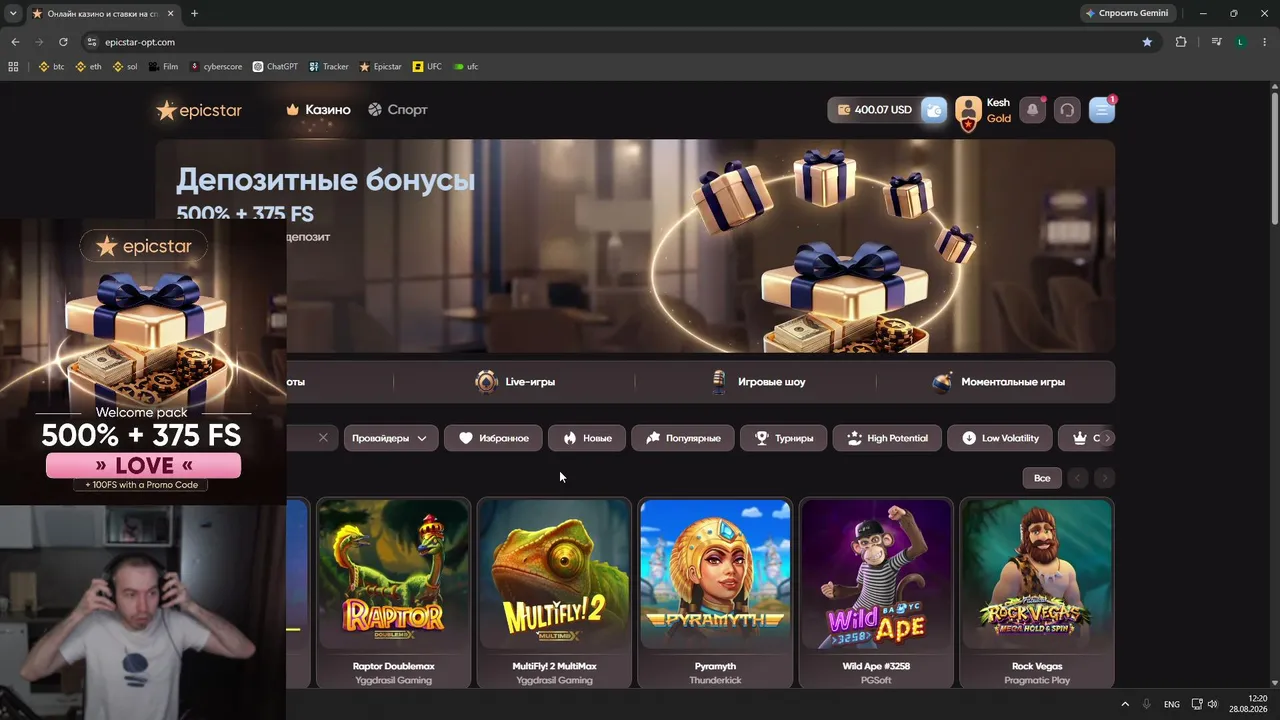Viewport: 1280px width, 720px height.
Task: Open the Raptor Doublemax game card
Action: point(394,593)
